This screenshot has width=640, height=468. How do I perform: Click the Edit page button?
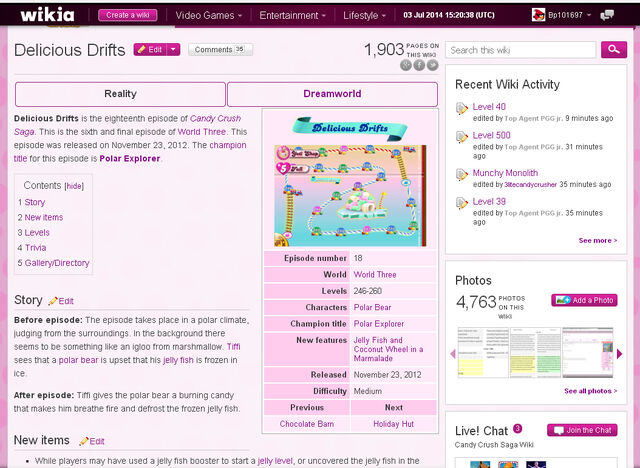[x=151, y=50]
